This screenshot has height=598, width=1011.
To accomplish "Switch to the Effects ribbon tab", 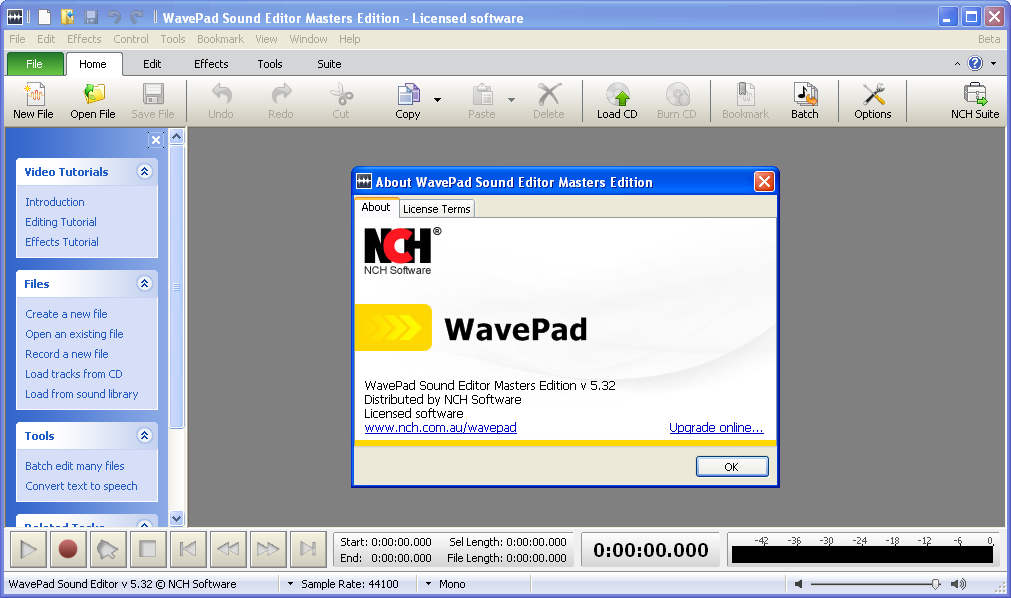I will [x=211, y=64].
